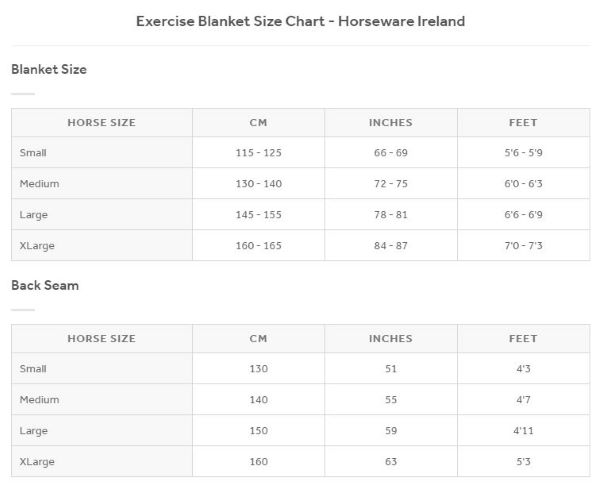
Task: Select the Blanket Size section heading
Action: [x=49, y=70]
